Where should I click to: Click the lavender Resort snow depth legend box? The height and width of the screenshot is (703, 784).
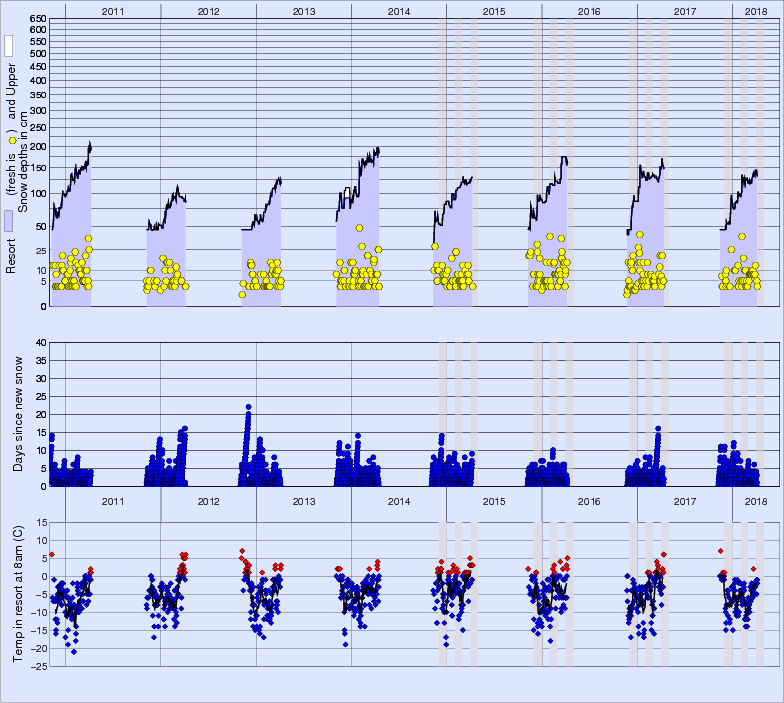click(9, 221)
